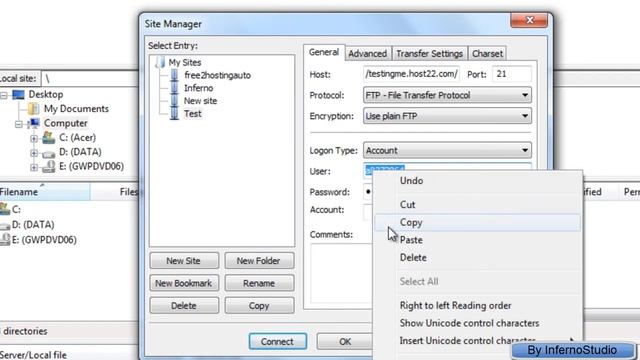Click the New Bookmark button
Screen dimensions: 640x360
pos(184,283)
